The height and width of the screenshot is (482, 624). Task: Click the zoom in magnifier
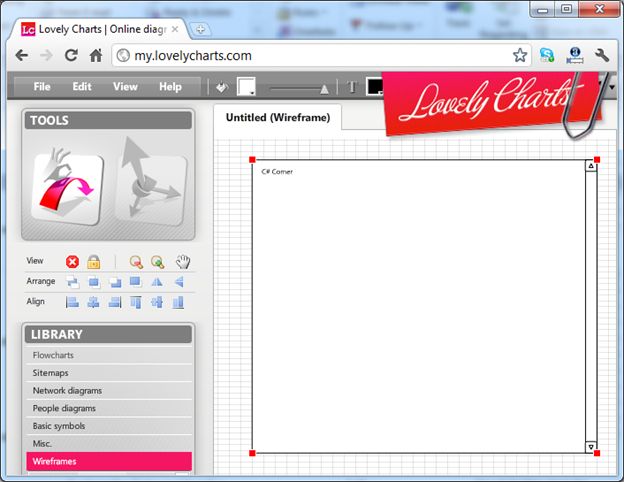tap(158, 262)
